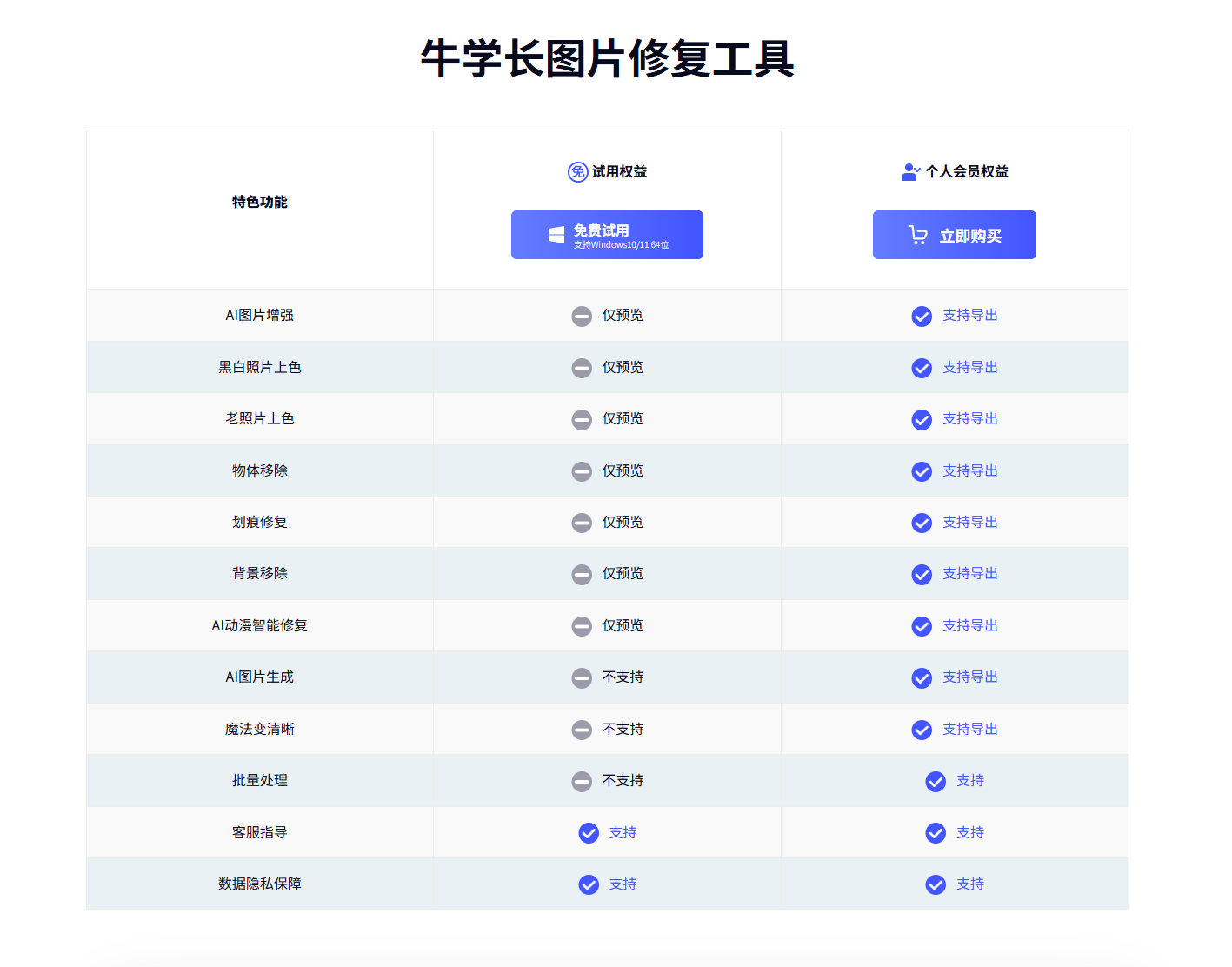The image size is (1232, 967).
Task: Select the 黑白照片上色 feature label
Action: pos(259,367)
